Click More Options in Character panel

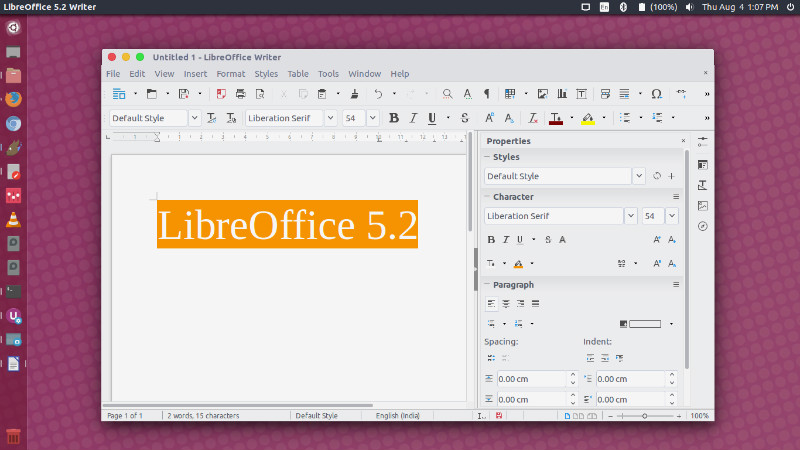676,196
